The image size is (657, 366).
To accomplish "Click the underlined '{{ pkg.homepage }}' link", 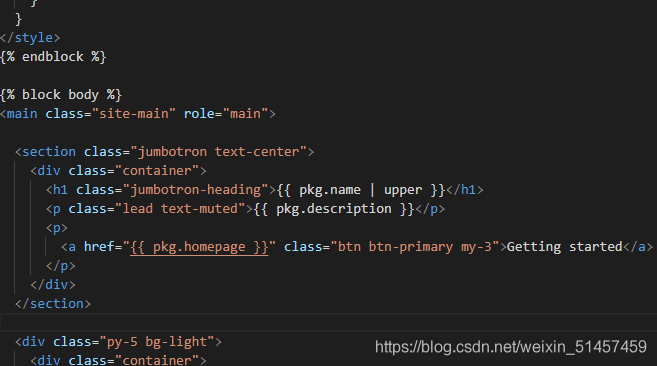I will coord(199,247).
